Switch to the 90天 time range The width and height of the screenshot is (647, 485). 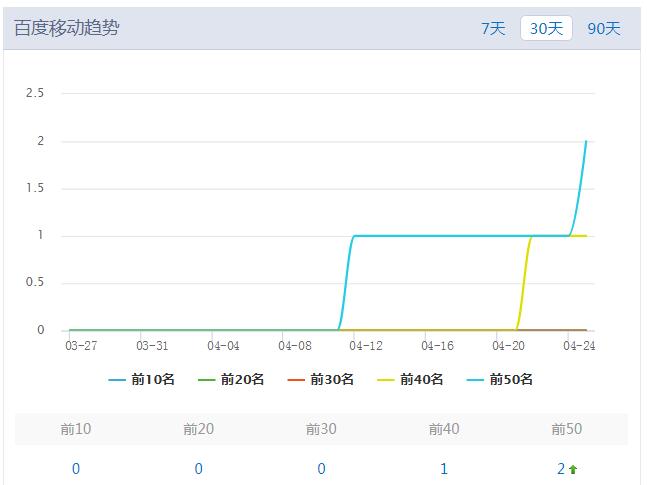click(x=603, y=28)
